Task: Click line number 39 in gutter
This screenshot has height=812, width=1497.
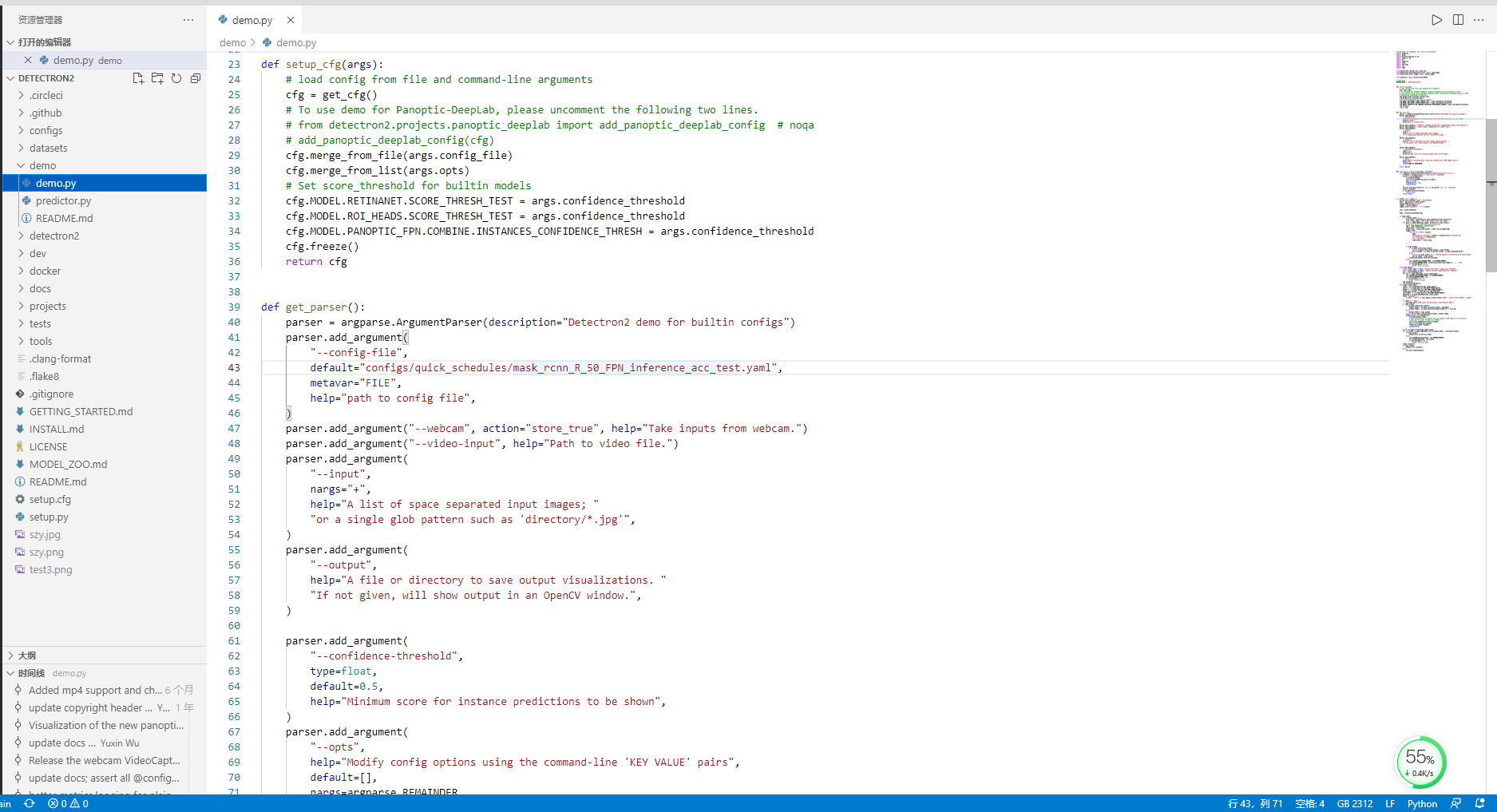Action: tap(234, 307)
